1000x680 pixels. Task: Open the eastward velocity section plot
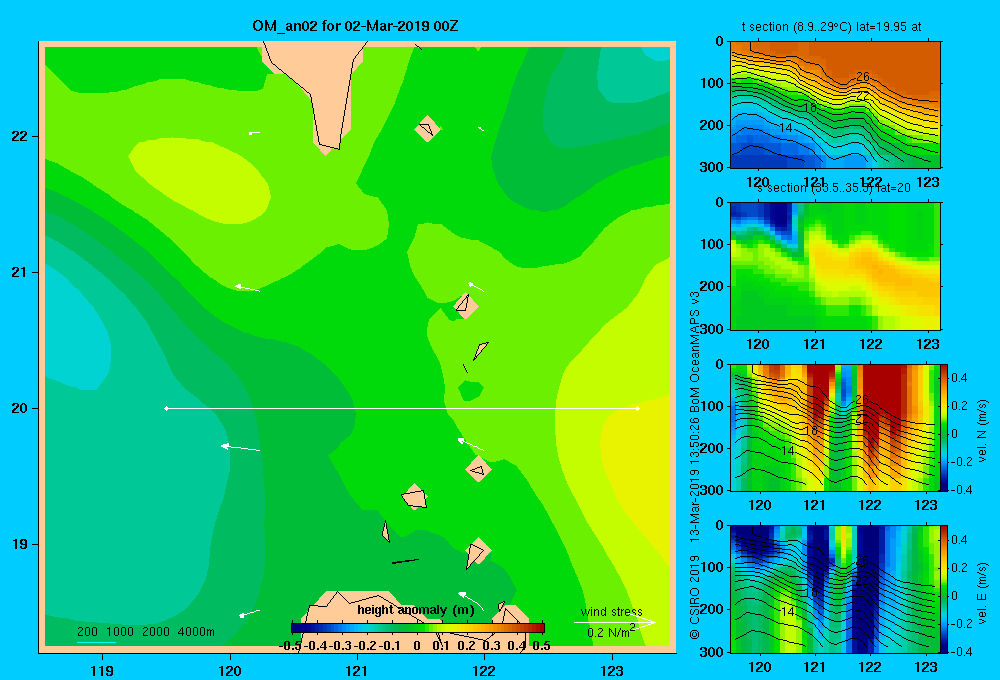835,589
